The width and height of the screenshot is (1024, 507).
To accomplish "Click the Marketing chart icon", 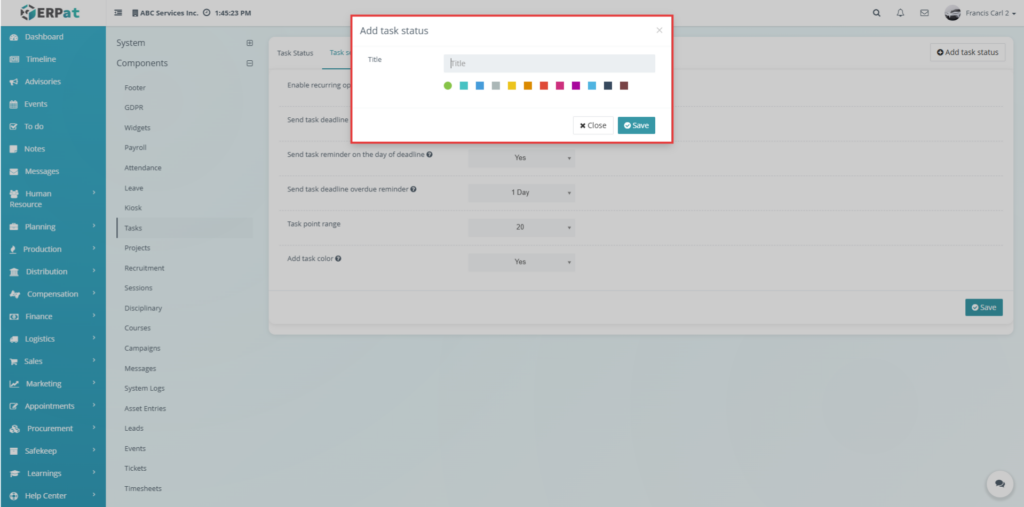I will [x=14, y=384].
